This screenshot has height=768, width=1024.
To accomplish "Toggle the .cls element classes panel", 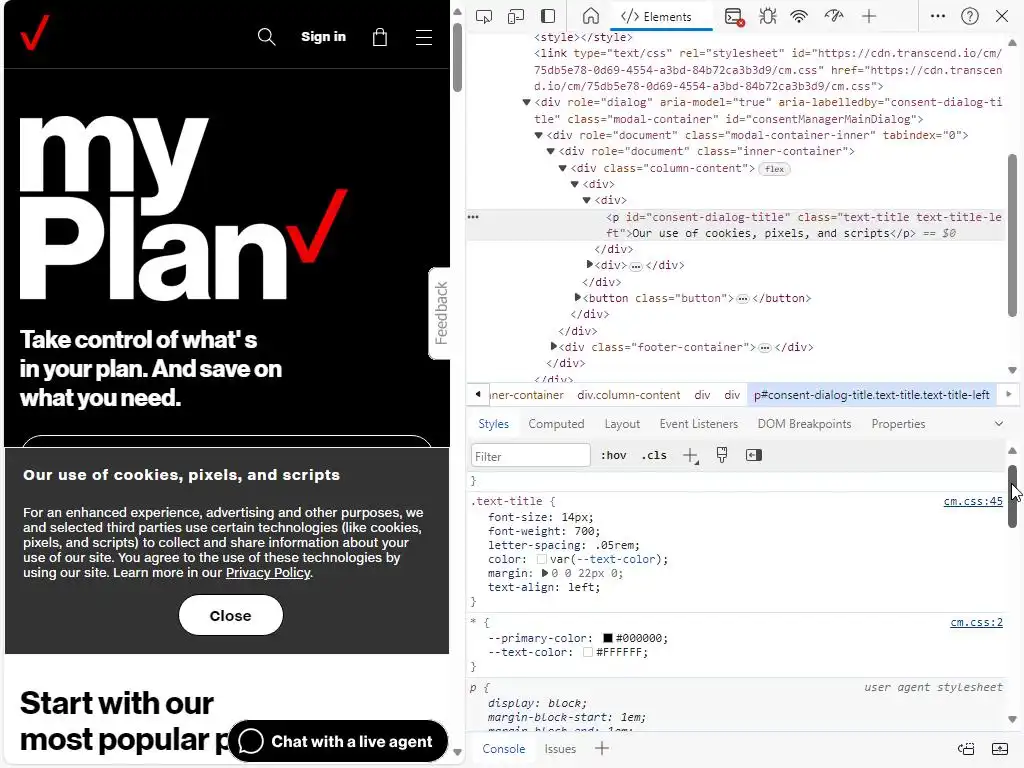I will point(654,455).
